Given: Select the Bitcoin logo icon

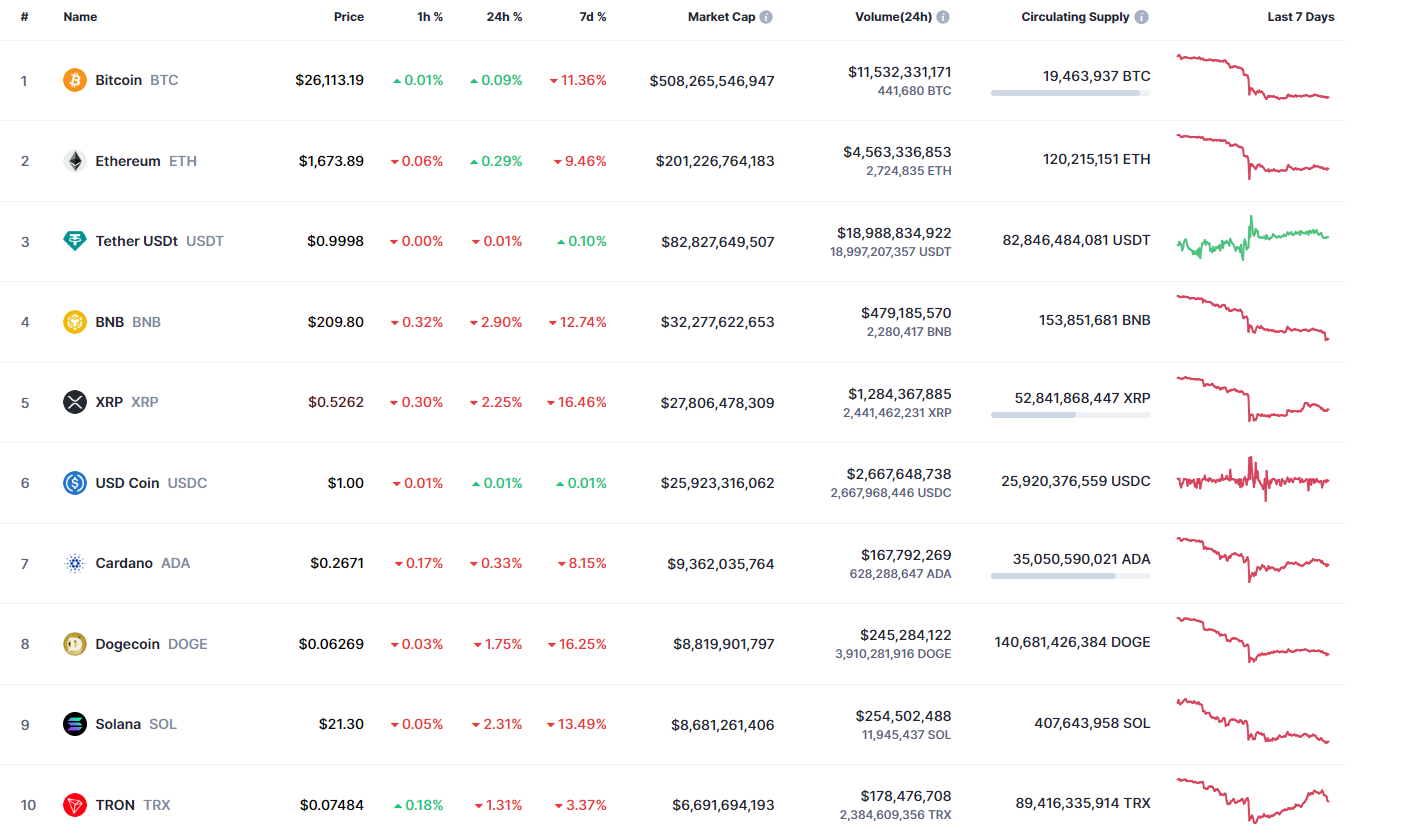Looking at the screenshot, I should [74, 80].
